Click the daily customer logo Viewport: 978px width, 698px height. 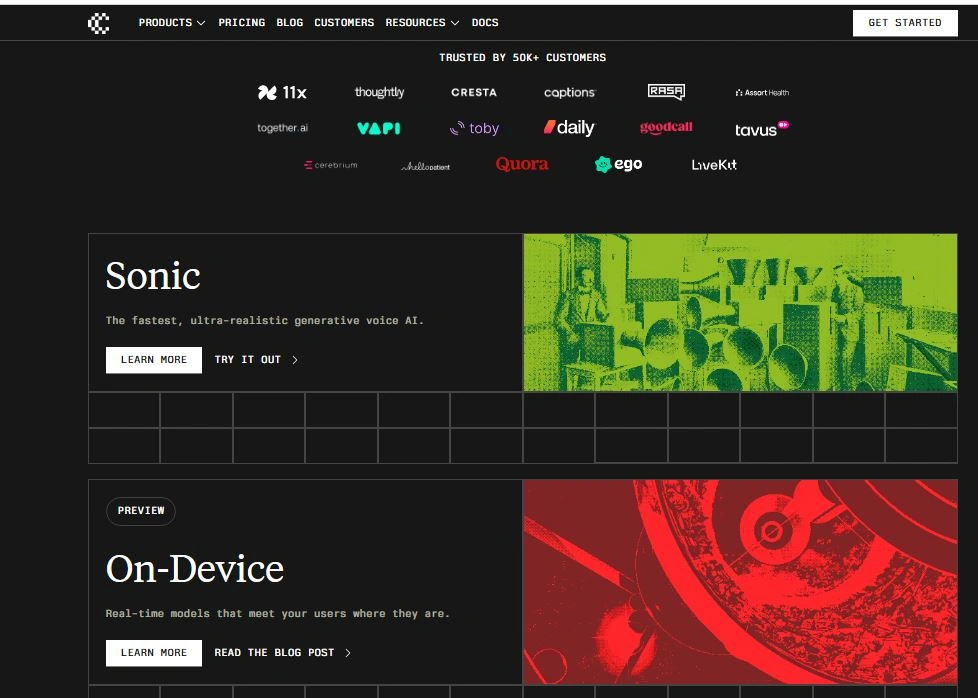[569, 127]
